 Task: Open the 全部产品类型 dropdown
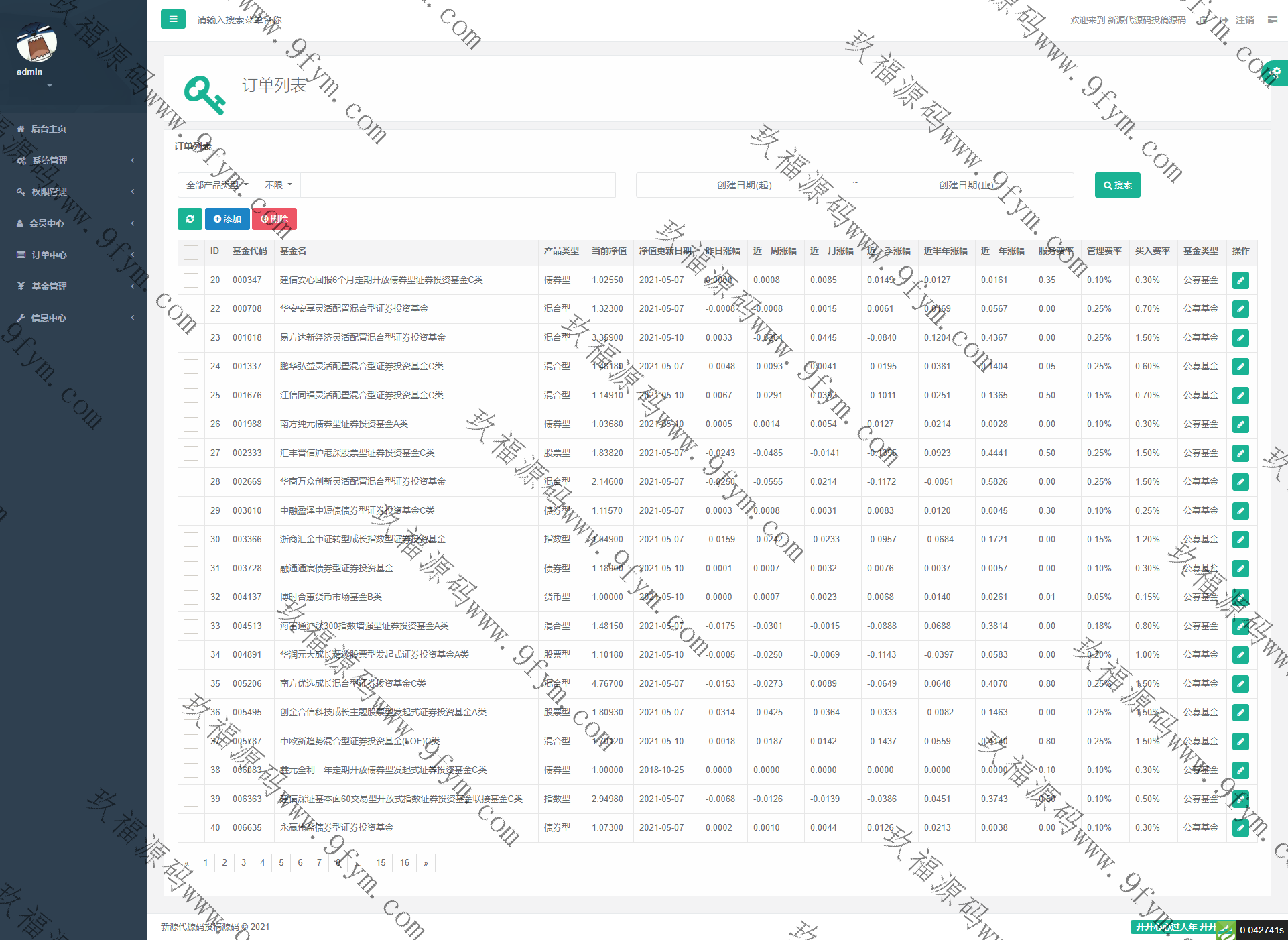(216, 185)
